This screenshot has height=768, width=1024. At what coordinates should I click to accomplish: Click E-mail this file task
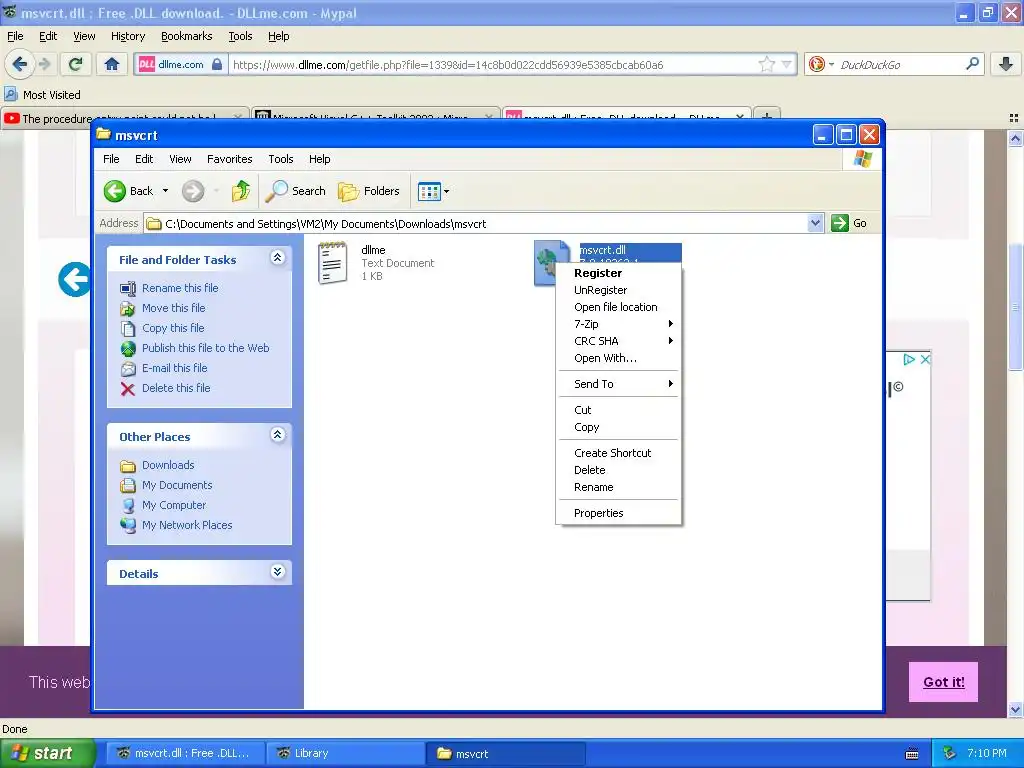click(174, 368)
